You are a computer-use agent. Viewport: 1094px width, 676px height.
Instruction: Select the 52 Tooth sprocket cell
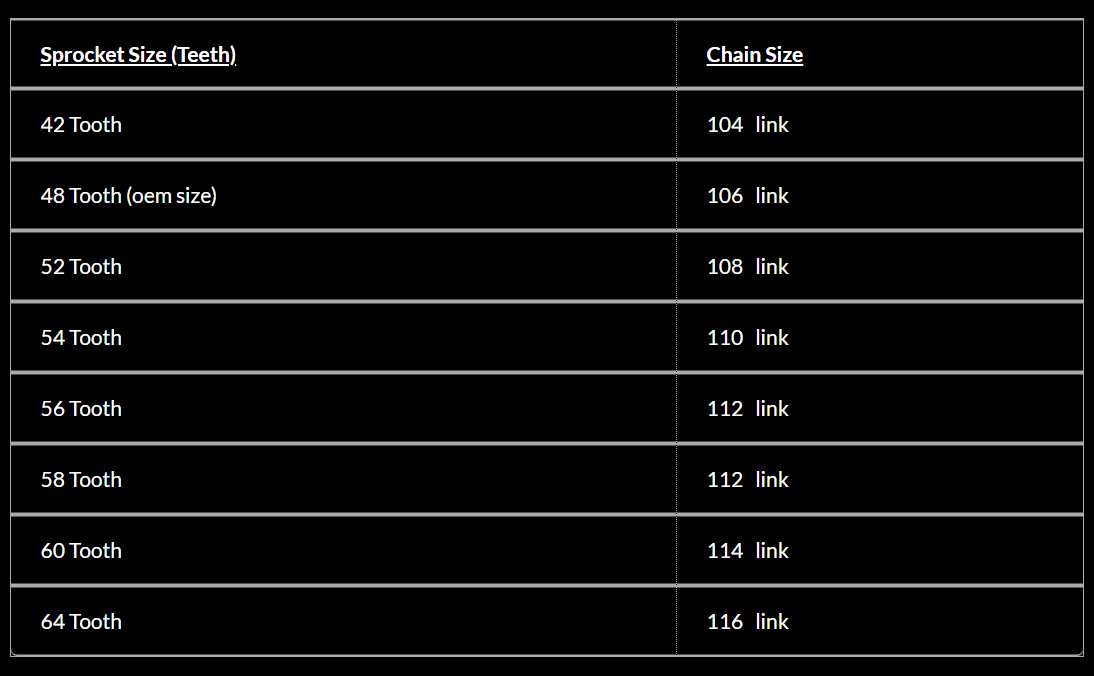tap(81, 267)
